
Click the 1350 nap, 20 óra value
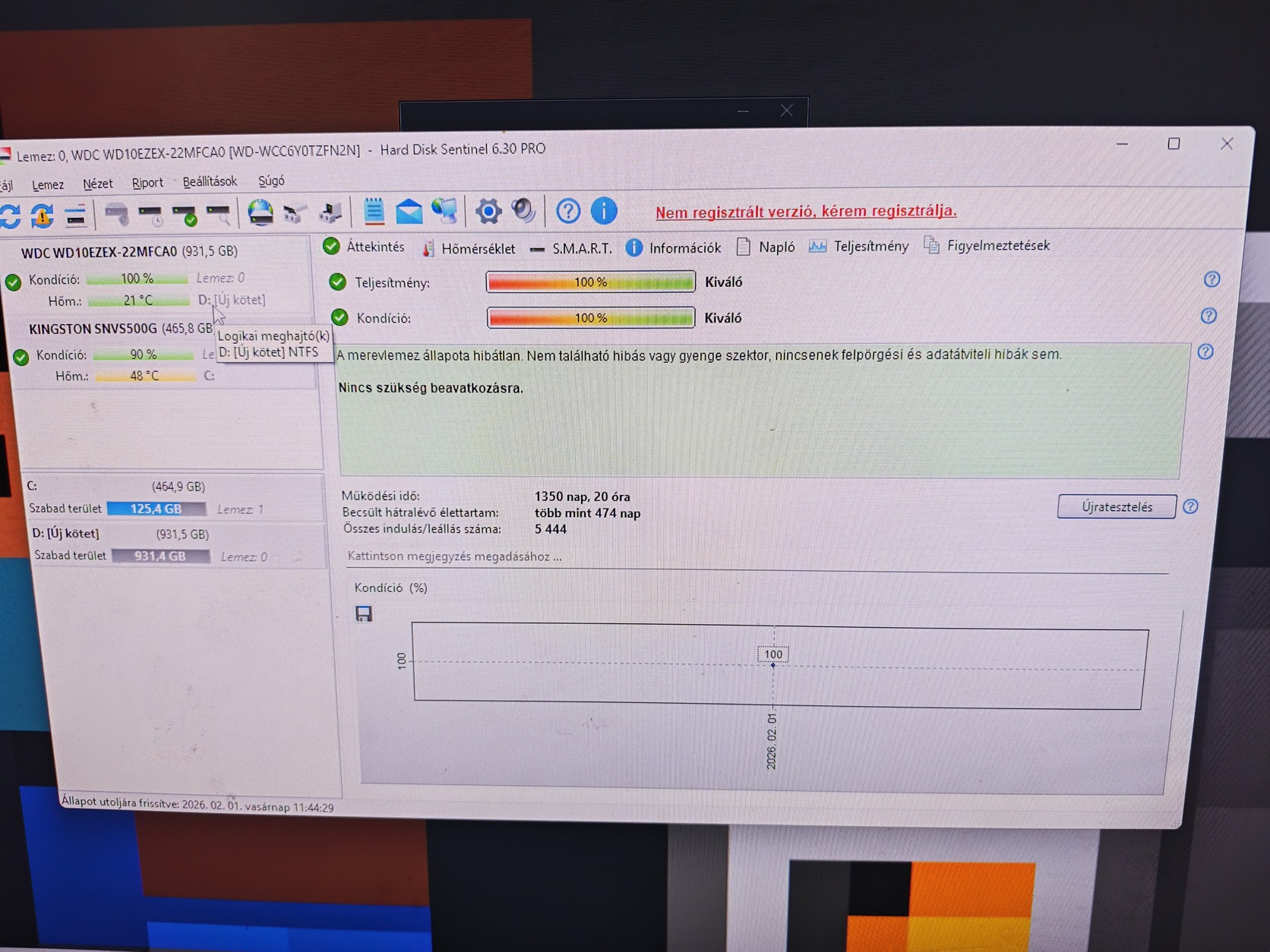583,496
